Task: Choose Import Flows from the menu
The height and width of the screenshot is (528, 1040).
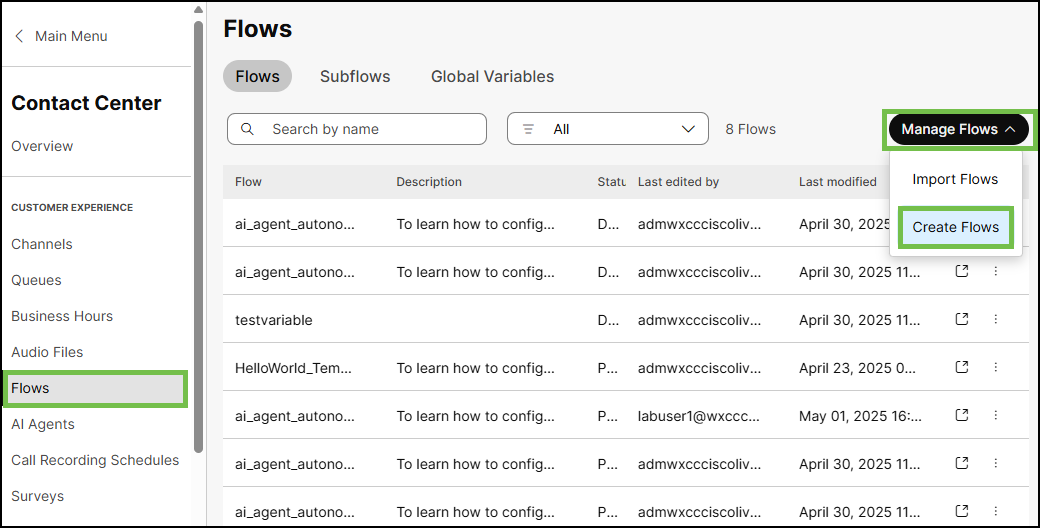Action: (955, 179)
